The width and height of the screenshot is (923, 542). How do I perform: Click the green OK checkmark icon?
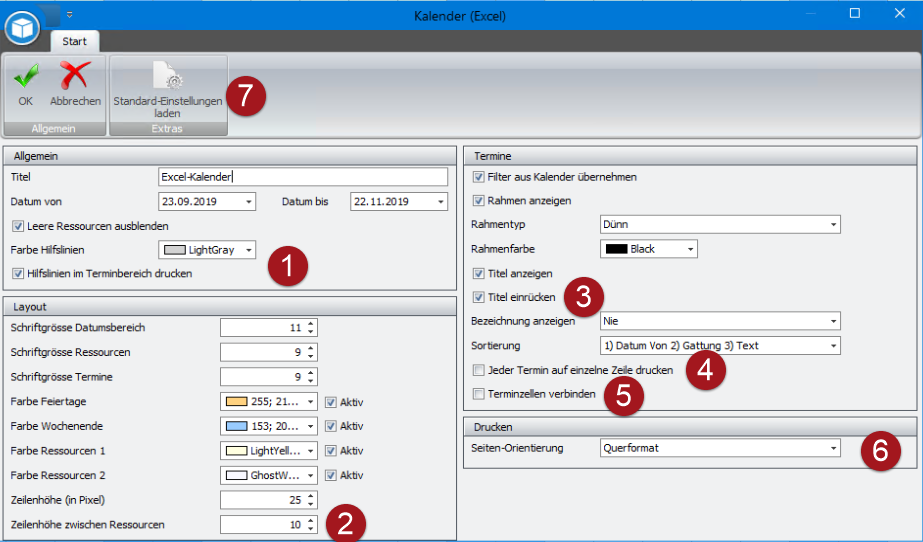pyautogui.click(x=25, y=77)
